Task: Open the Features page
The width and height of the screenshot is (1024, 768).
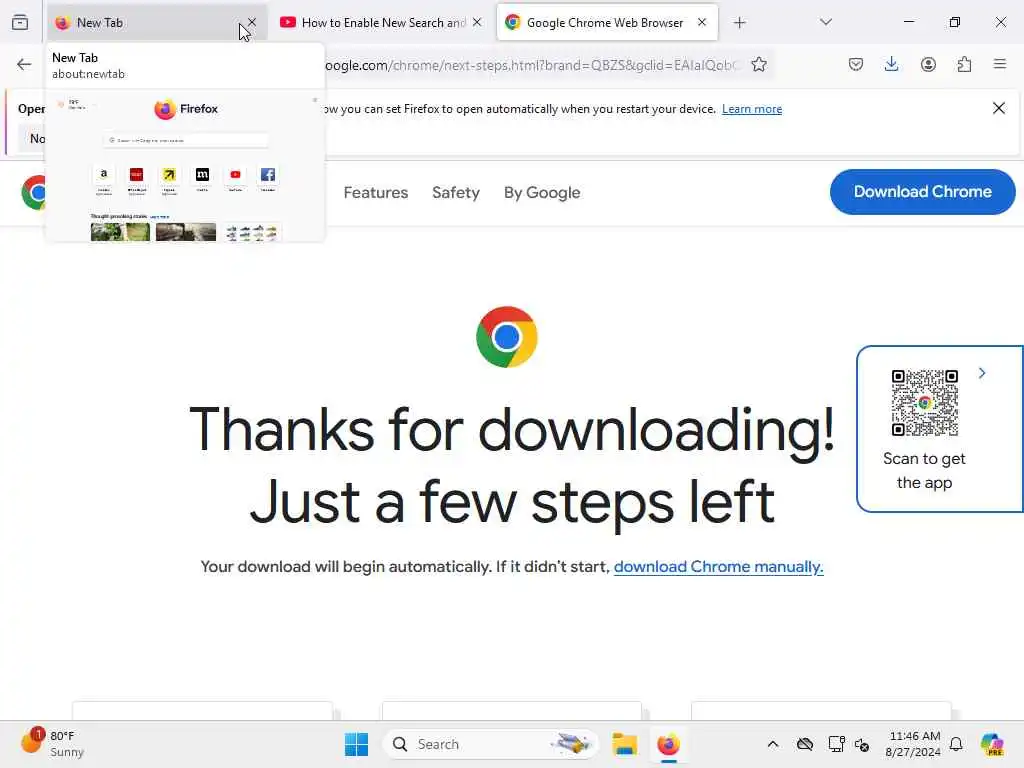Action: pos(376,193)
